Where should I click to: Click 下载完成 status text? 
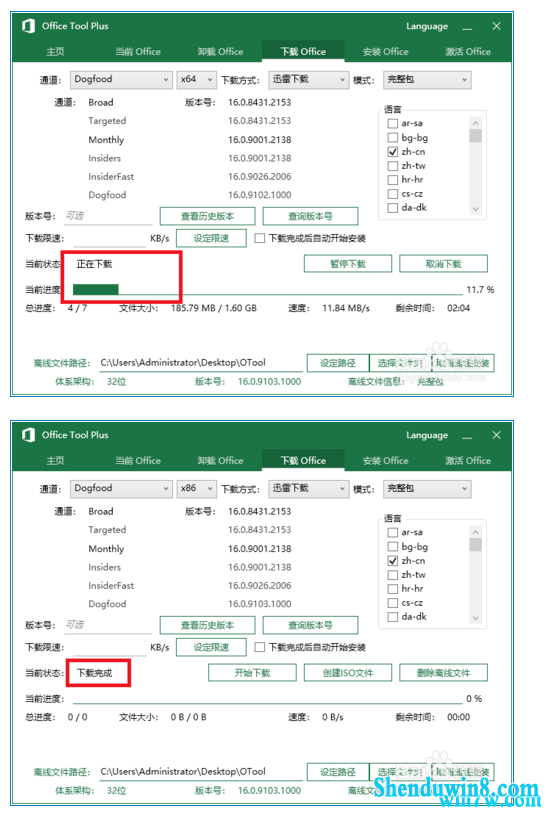click(94, 673)
